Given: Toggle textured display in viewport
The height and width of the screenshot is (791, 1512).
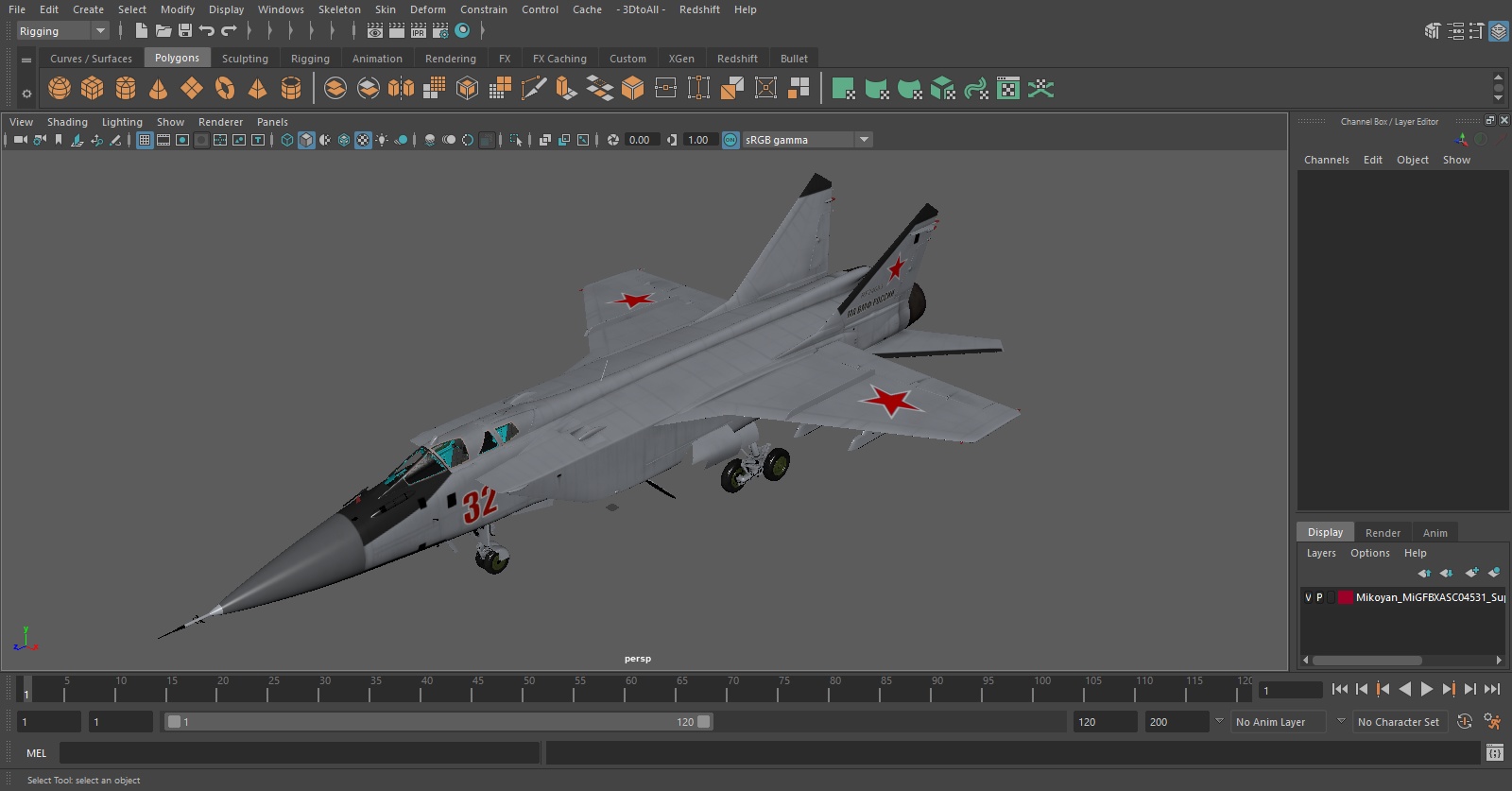Looking at the screenshot, I should tap(363, 140).
